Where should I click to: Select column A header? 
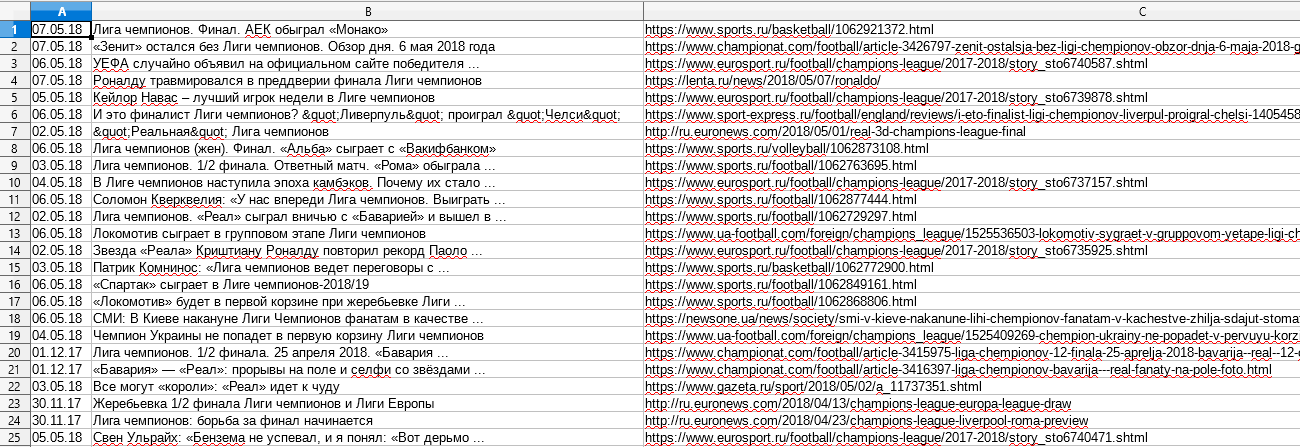60,11
